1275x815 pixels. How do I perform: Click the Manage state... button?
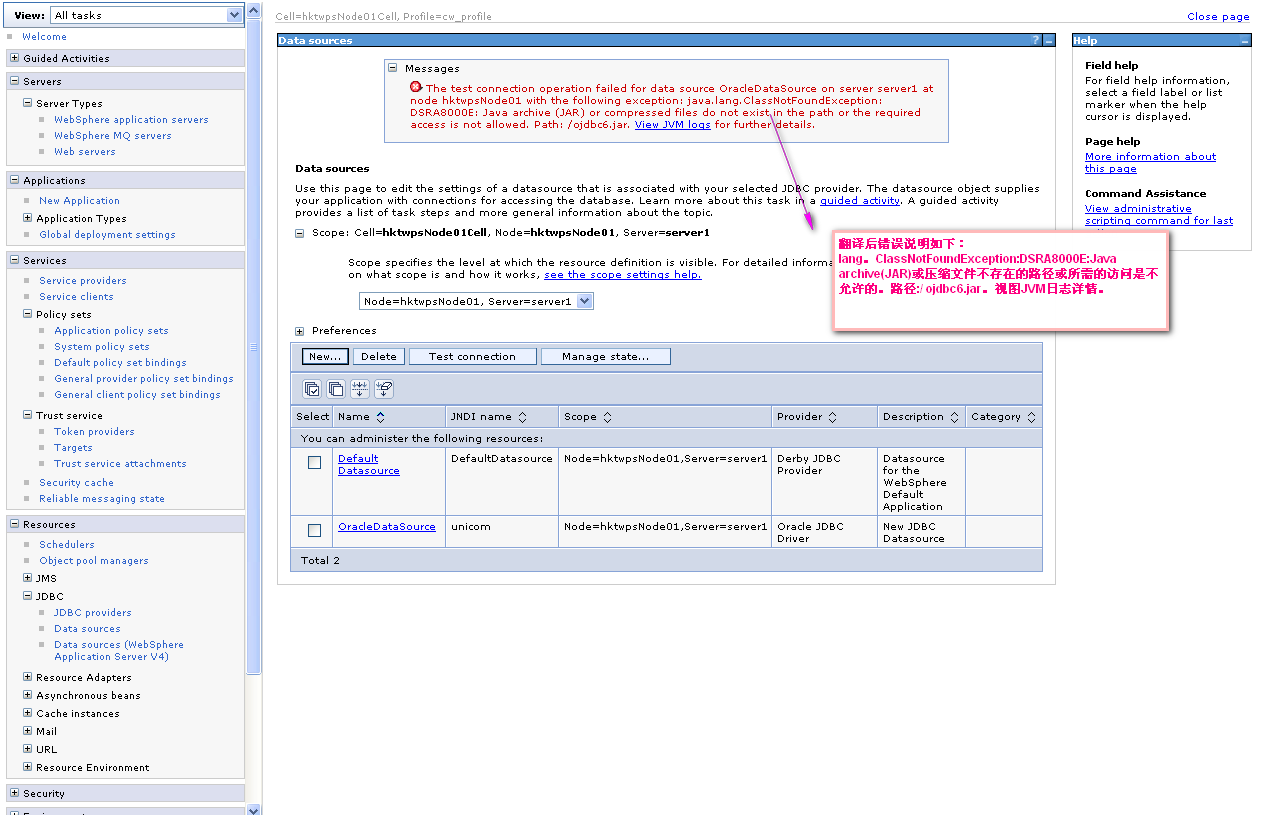[x=606, y=356]
